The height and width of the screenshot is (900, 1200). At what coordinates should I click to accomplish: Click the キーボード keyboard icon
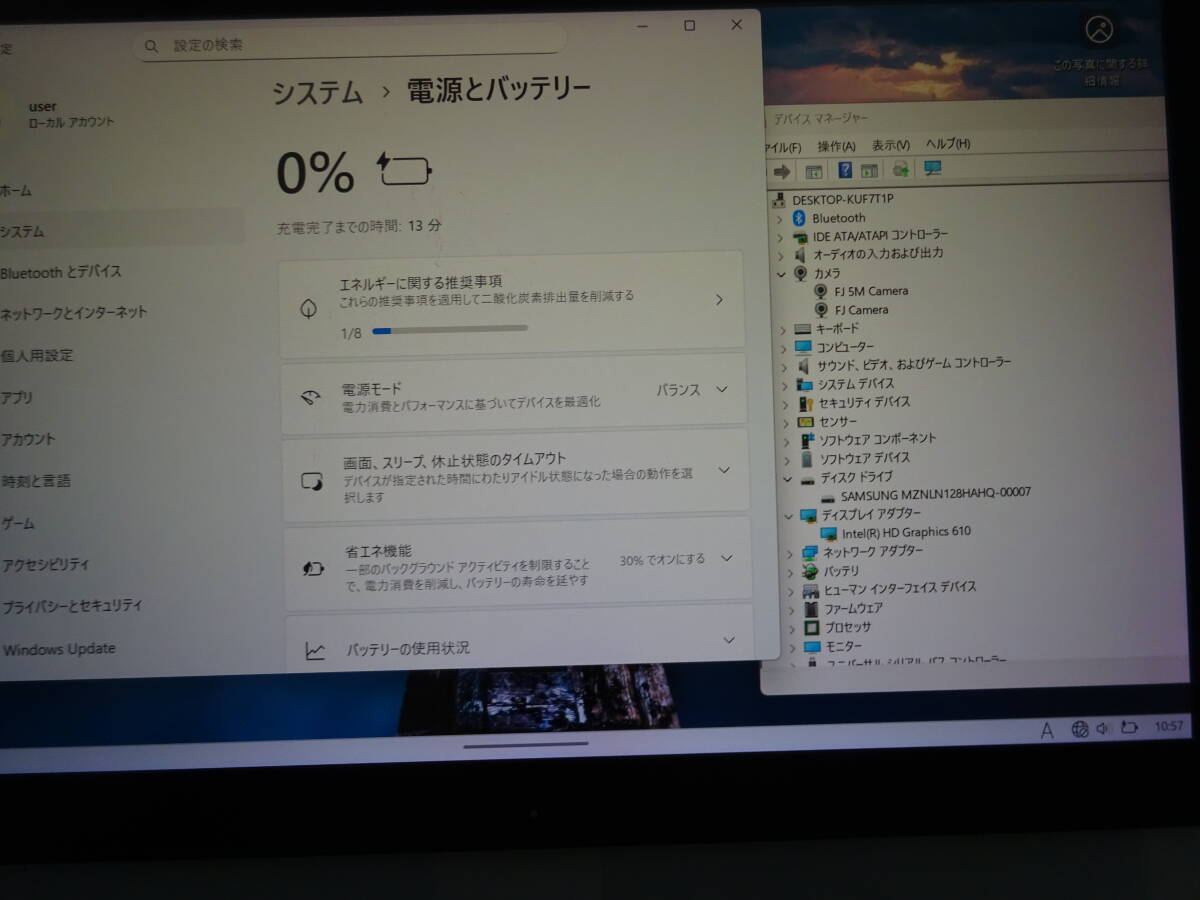(x=803, y=329)
